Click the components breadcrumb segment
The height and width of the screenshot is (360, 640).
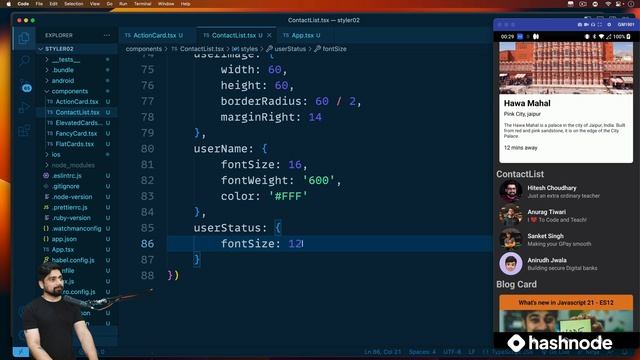144,49
